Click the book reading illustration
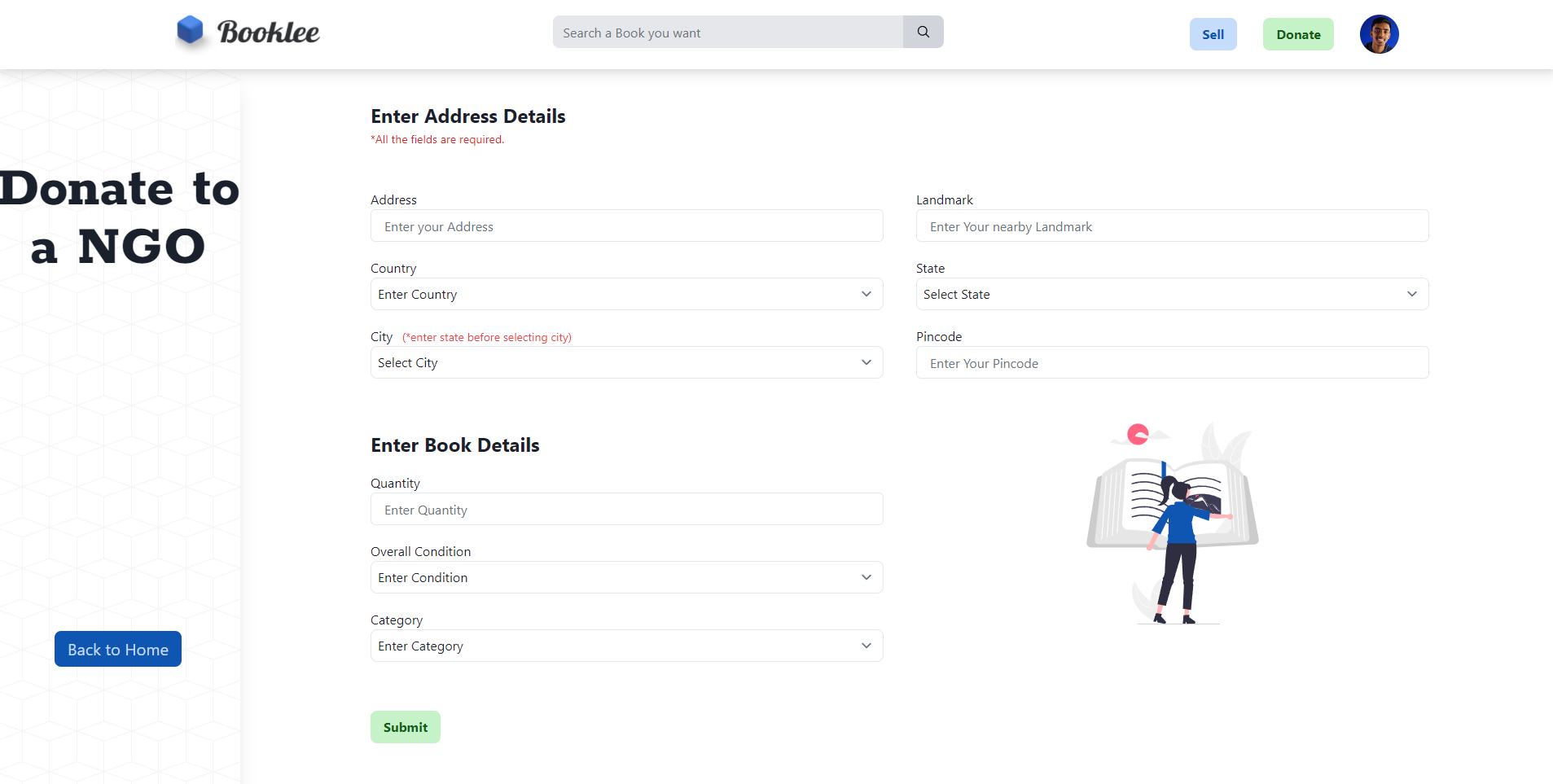This screenshot has width=1553, height=784. 1173,523
